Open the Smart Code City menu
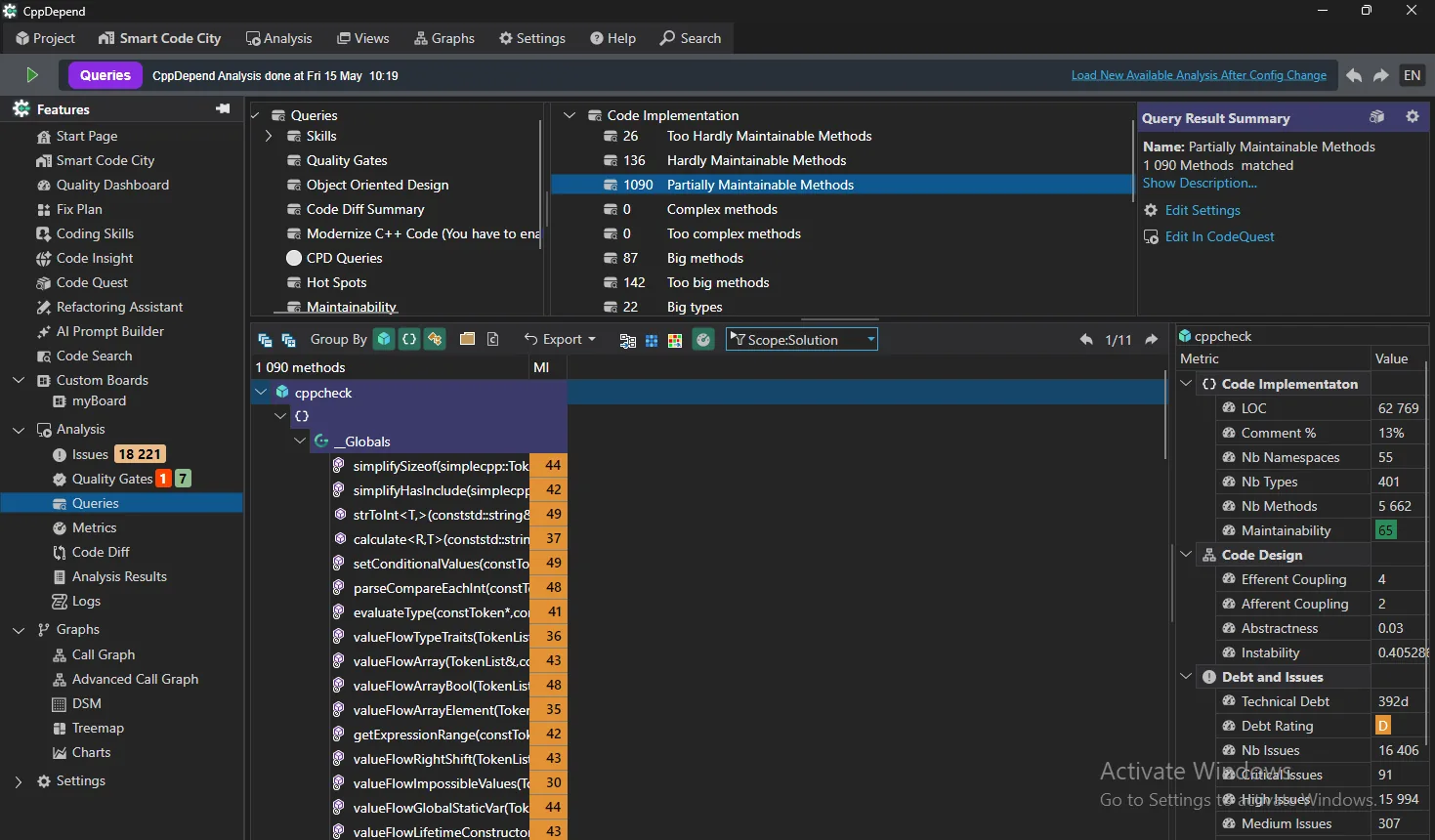Viewport: 1435px width, 840px height. pos(159,38)
